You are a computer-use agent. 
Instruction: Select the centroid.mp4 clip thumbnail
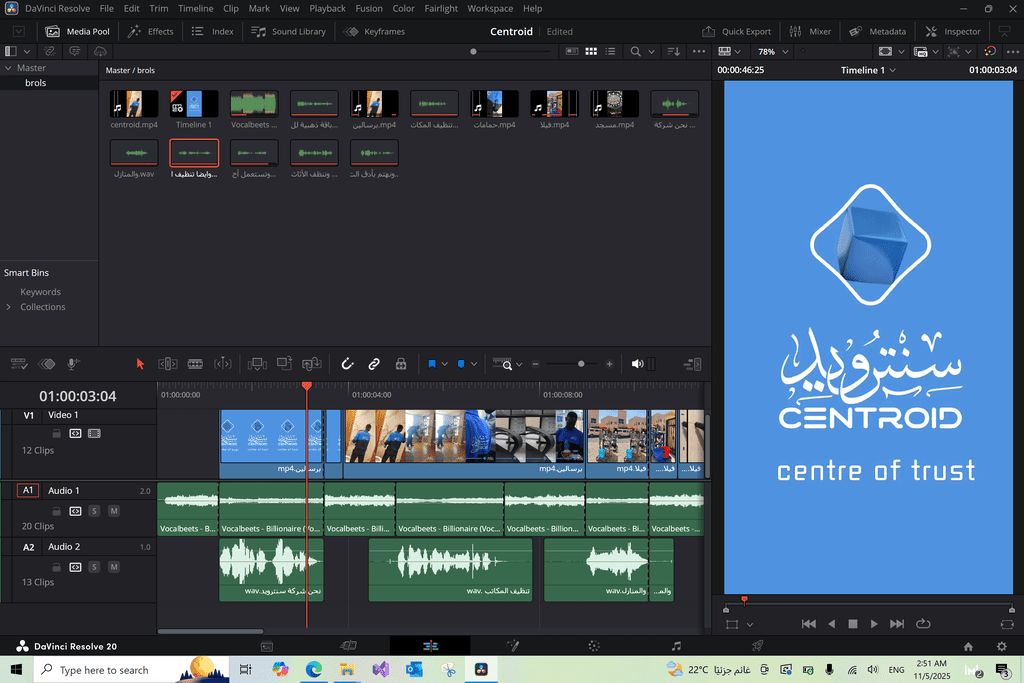point(134,104)
